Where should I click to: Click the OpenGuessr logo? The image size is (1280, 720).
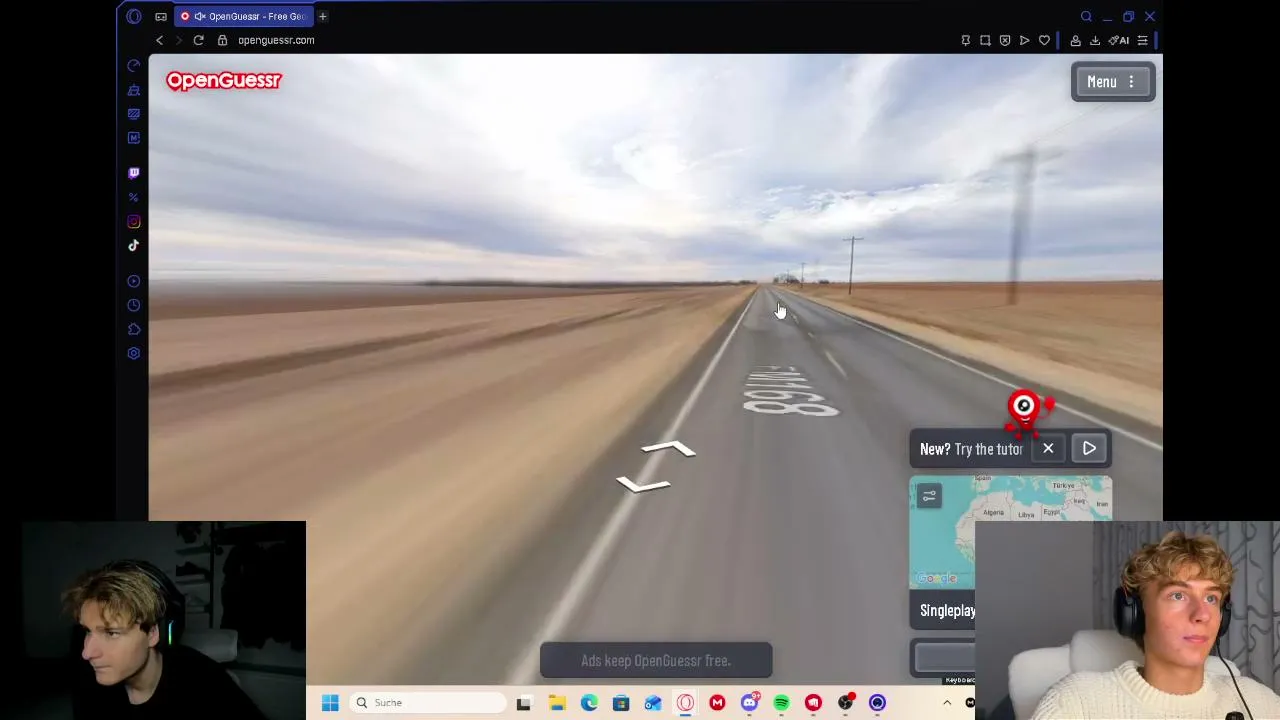point(224,81)
